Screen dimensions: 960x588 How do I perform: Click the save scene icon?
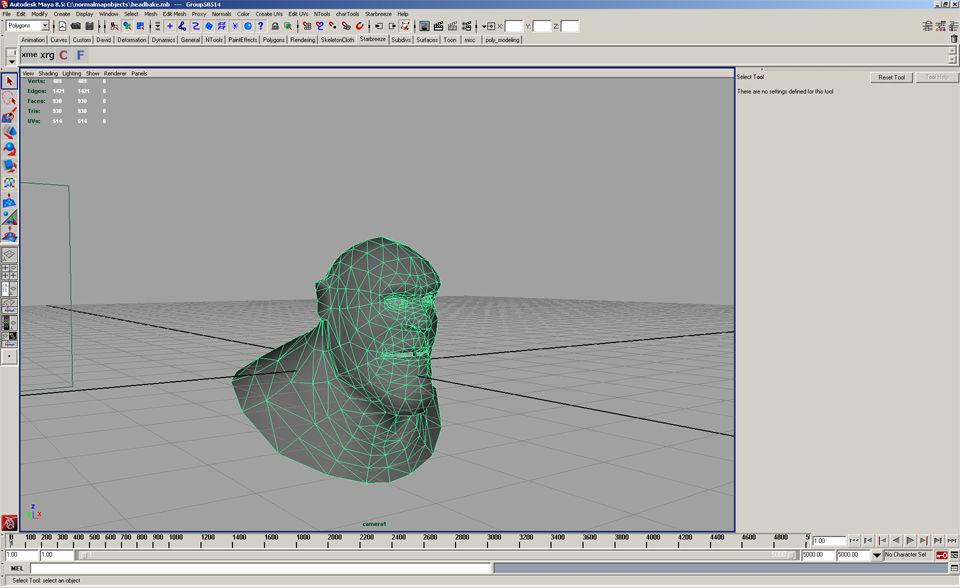[x=89, y=26]
